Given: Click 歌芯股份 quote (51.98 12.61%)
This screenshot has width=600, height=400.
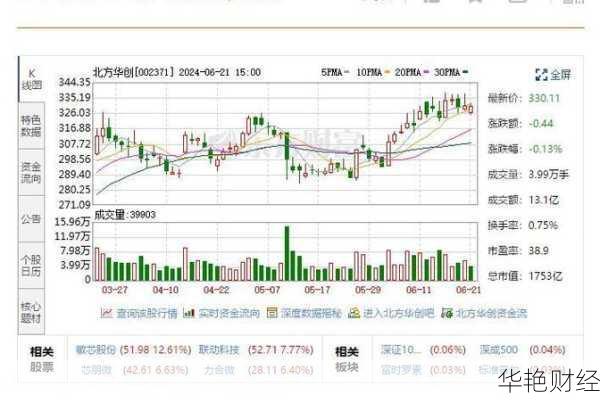Looking at the screenshot, I should point(155,350).
